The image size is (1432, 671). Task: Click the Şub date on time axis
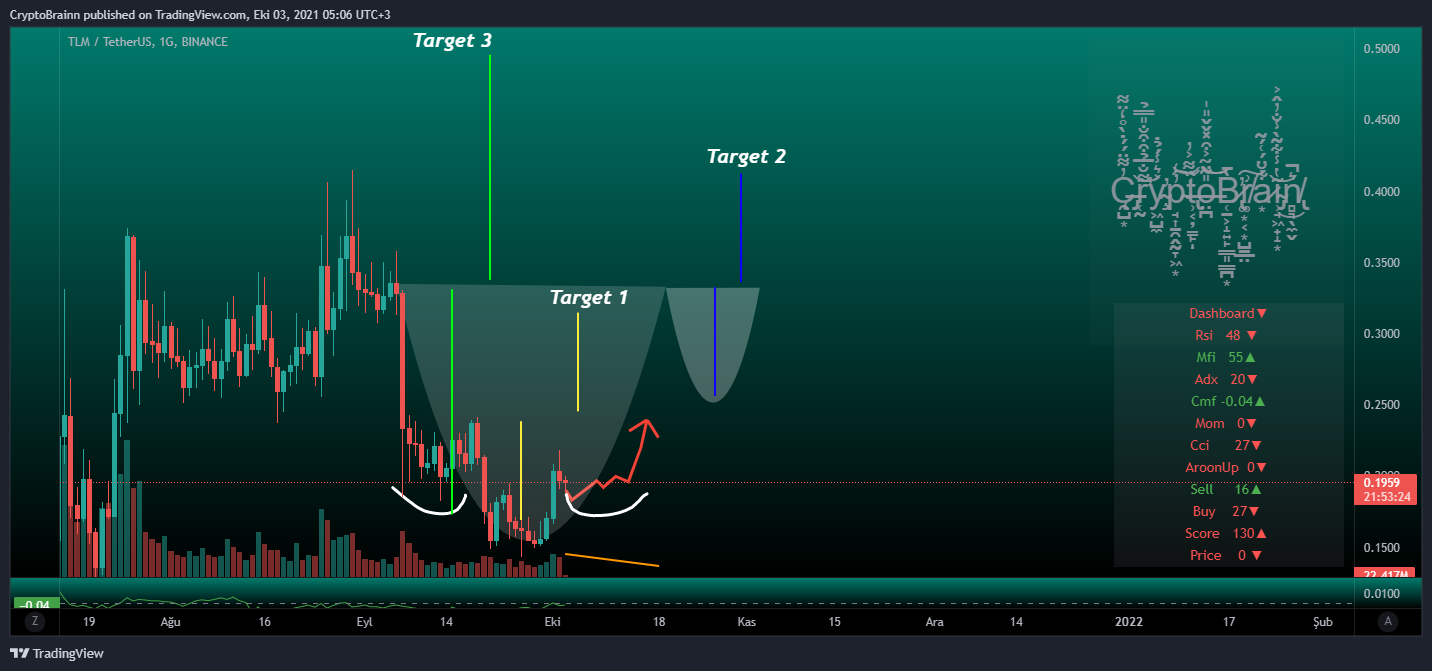point(1323,621)
